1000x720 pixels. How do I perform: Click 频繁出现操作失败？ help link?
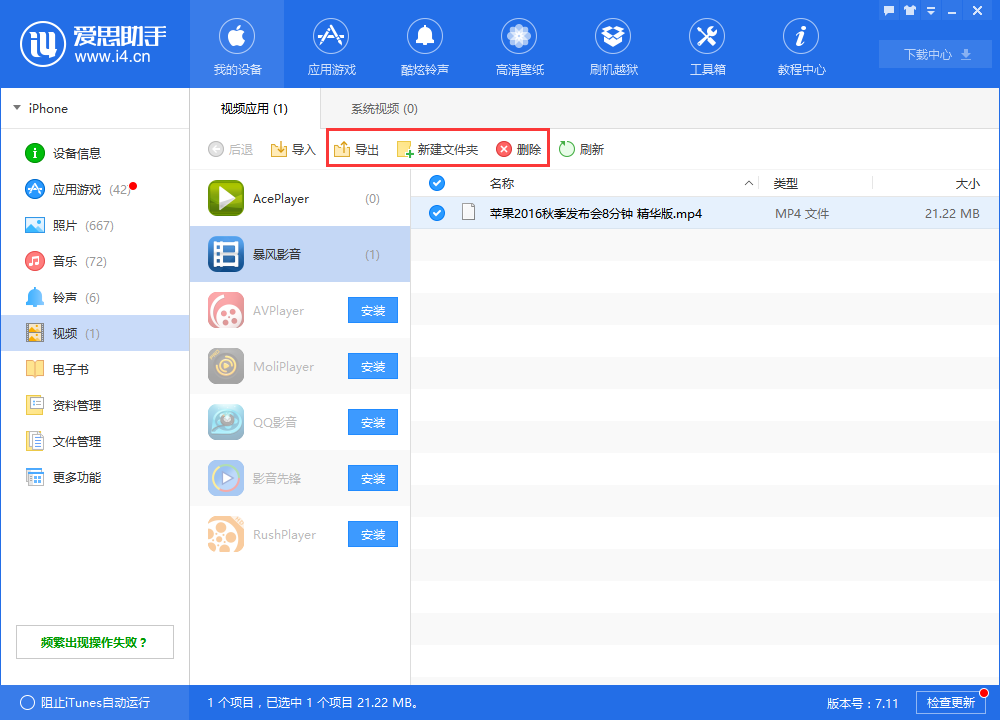(94, 642)
